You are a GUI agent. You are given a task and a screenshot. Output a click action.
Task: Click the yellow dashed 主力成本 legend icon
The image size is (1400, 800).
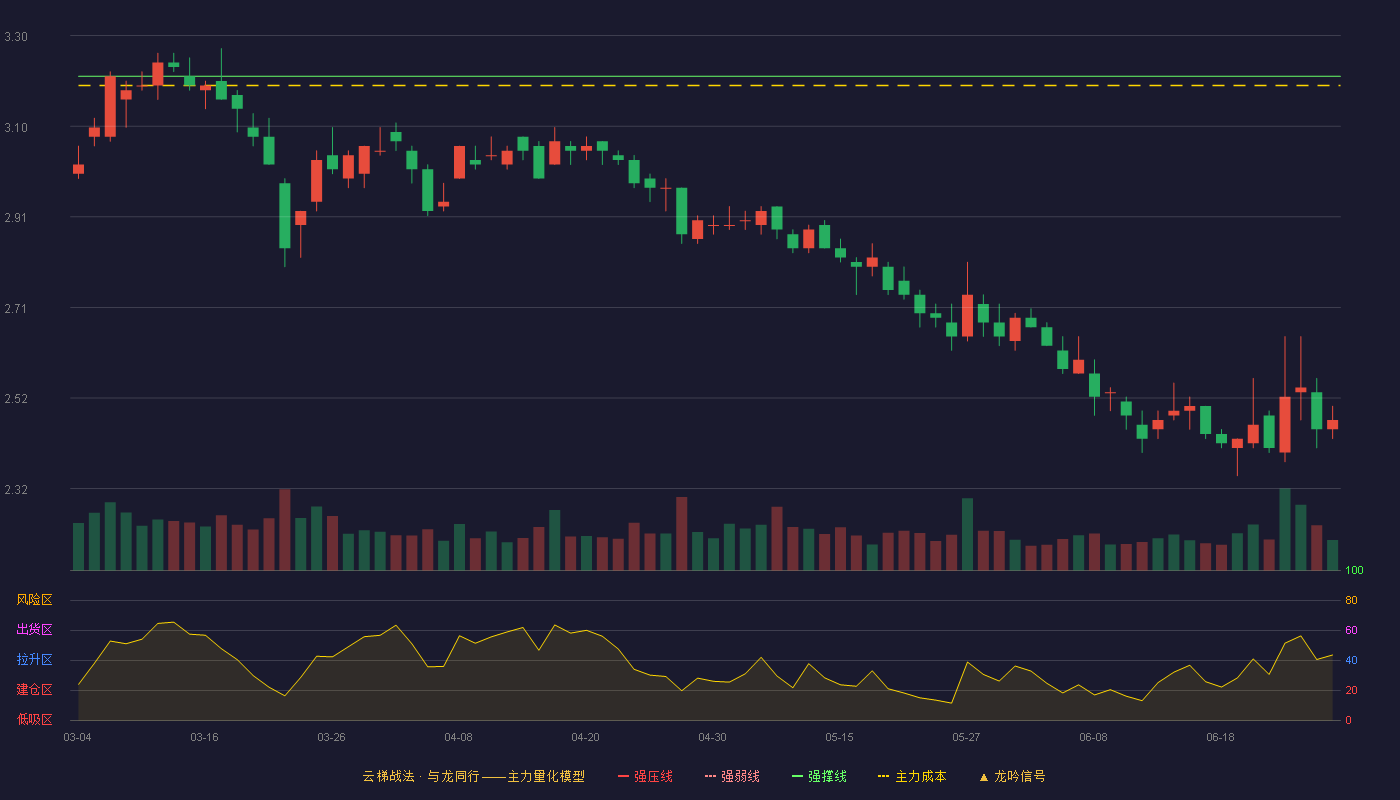(x=884, y=776)
